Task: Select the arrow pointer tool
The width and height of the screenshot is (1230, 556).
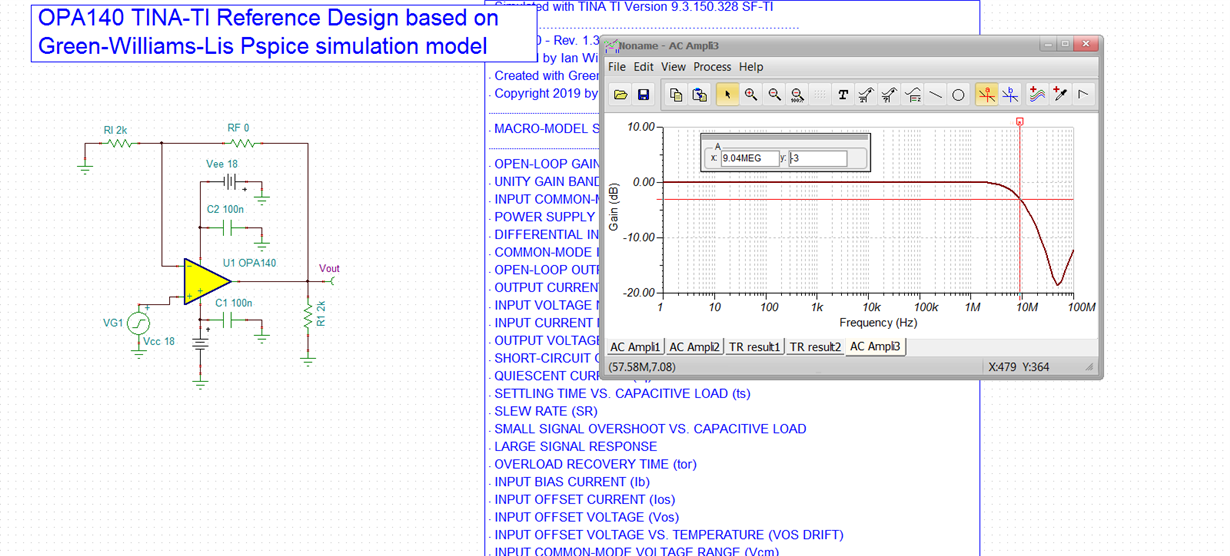Action: click(728, 95)
